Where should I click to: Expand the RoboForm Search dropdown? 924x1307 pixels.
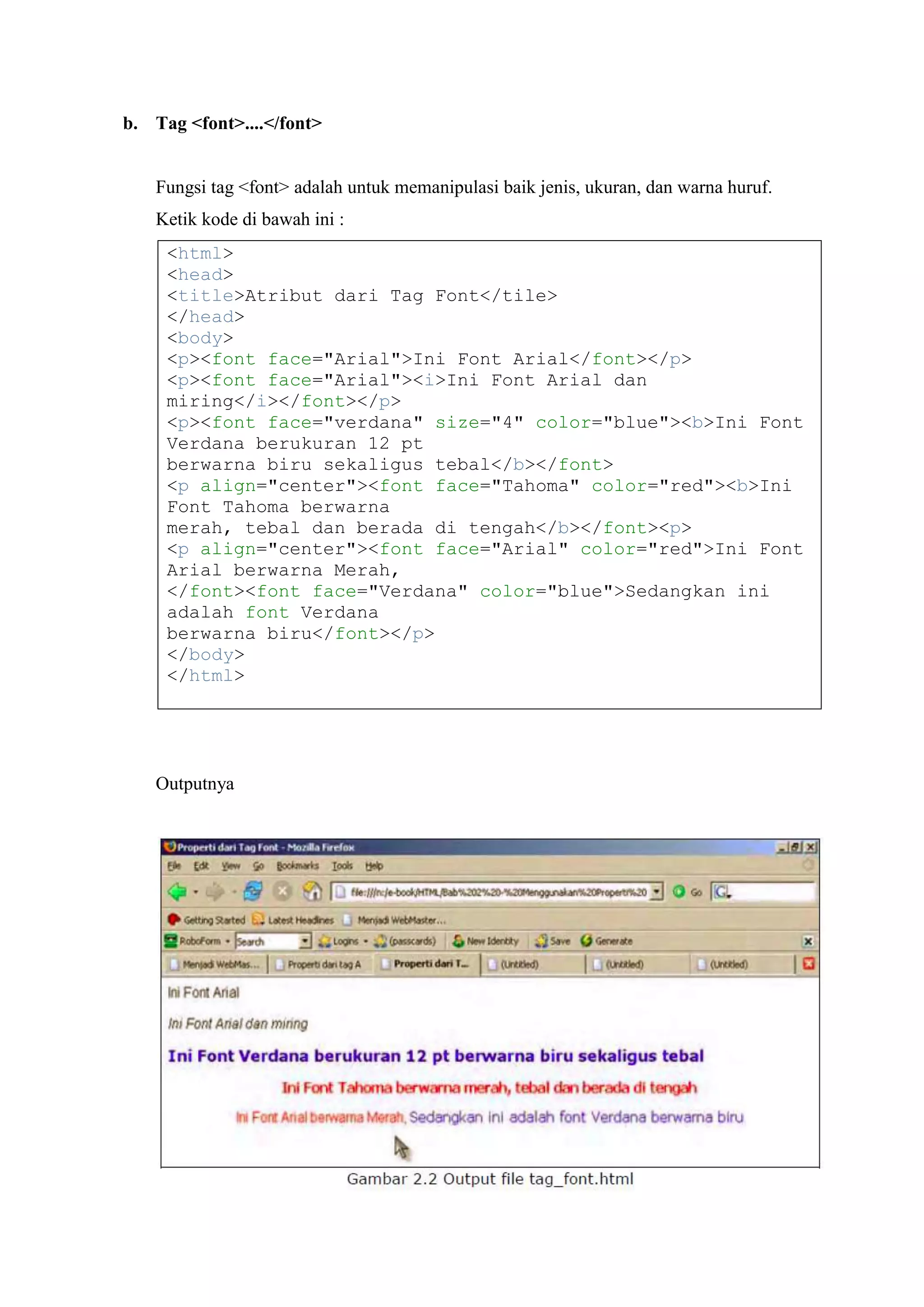coord(305,941)
